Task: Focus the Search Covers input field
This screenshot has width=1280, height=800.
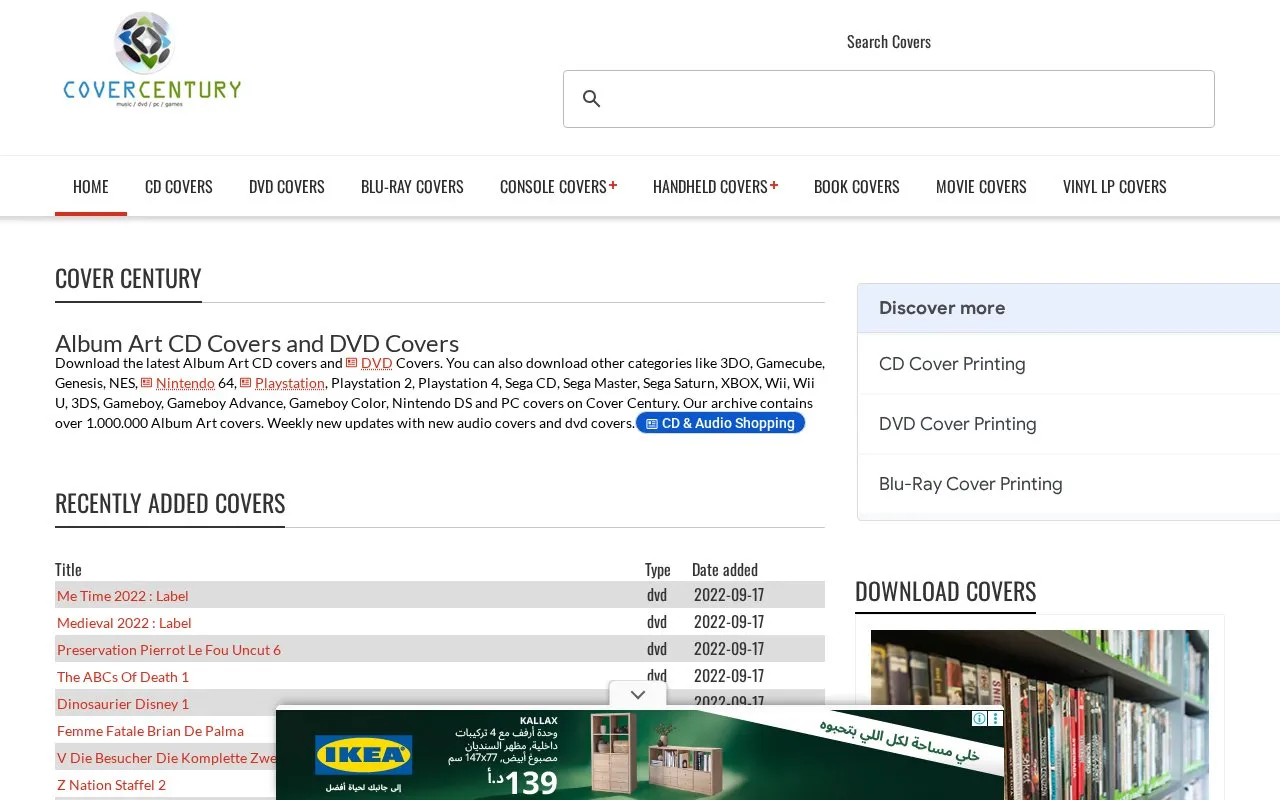Action: tap(888, 99)
